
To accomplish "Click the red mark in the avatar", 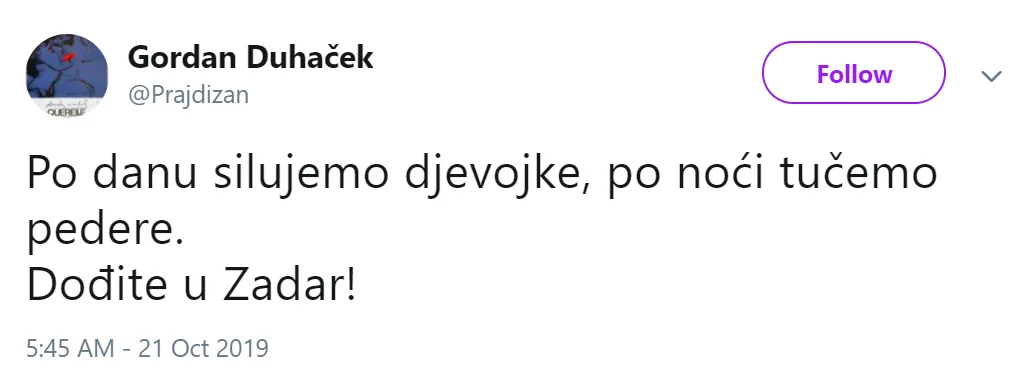I will pos(68,55).
